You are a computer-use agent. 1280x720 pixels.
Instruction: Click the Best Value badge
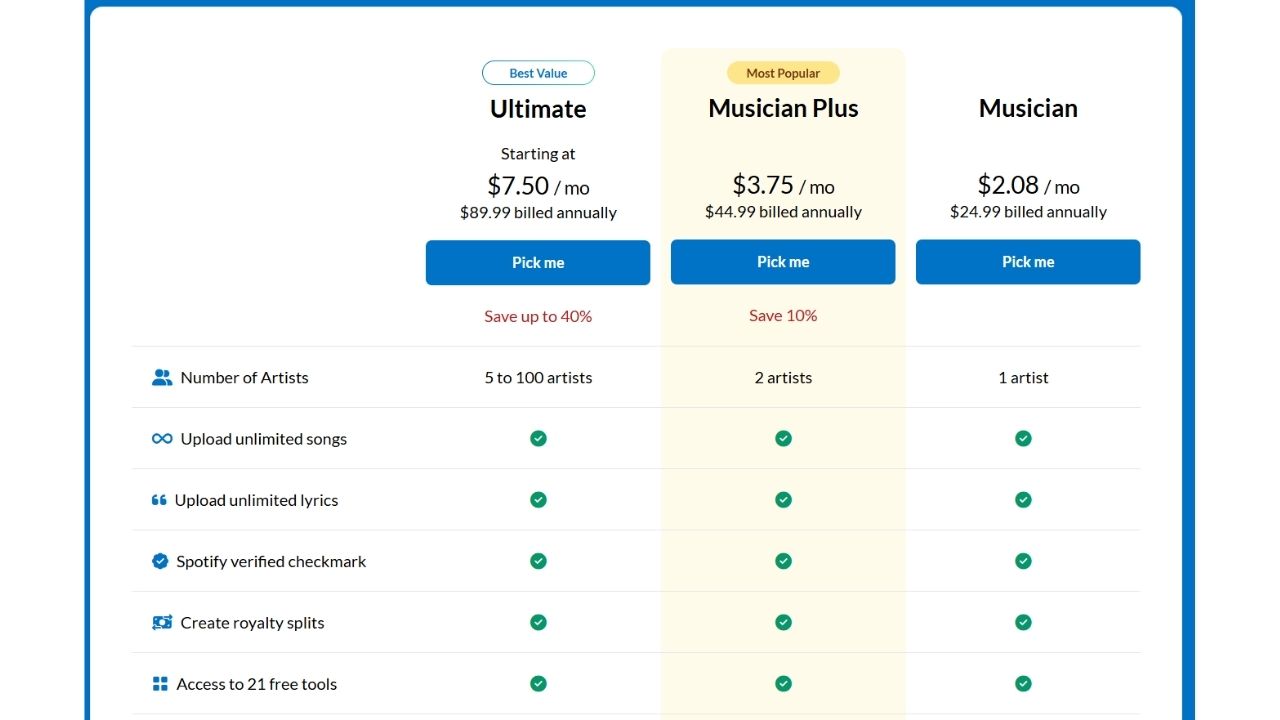(x=538, y=73)
